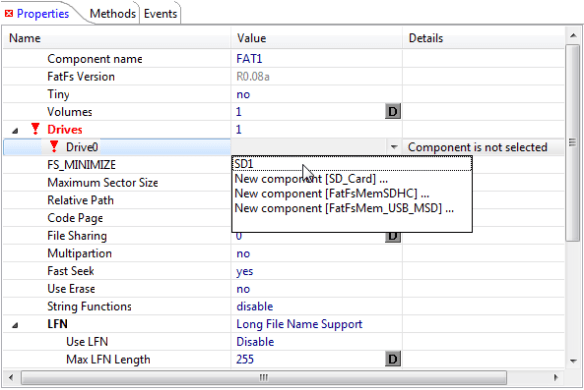Image resolution: width=584 pixels, height=390 pixels.
Task: Click the red error icon beside Drive0
Action: point(54,147)
